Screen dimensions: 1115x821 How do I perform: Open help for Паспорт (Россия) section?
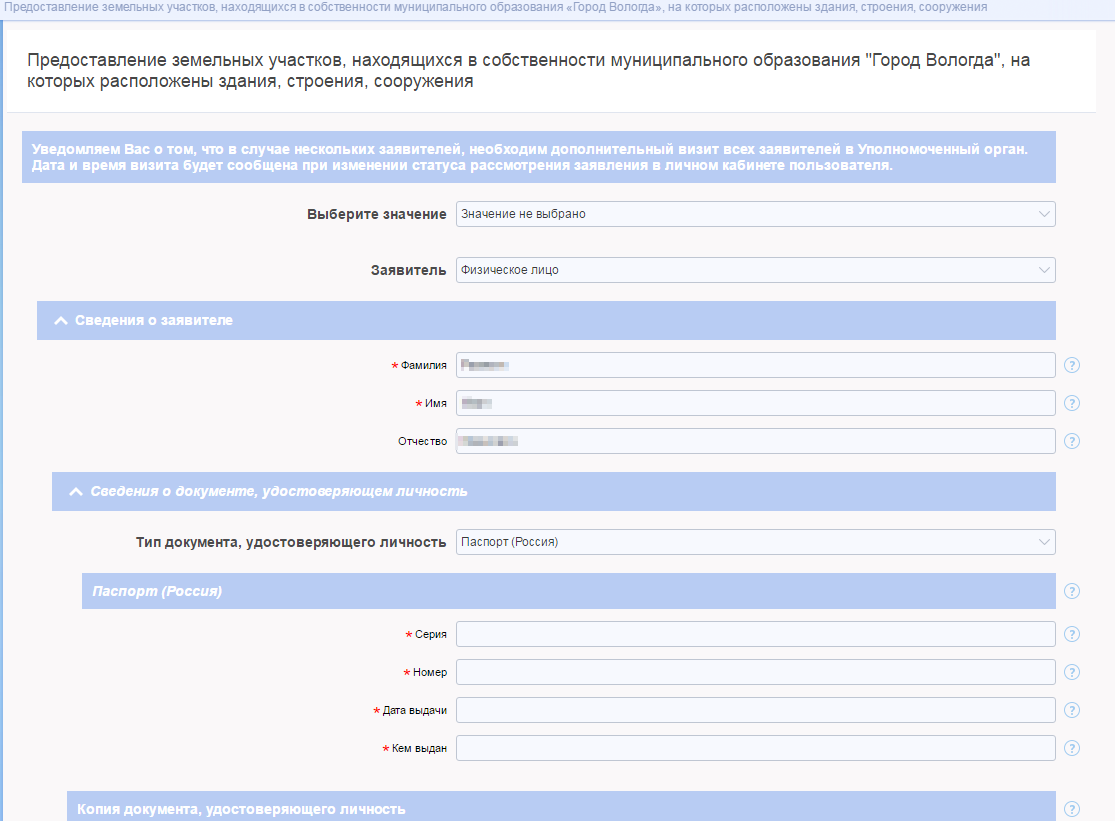tap(1072, 591)
